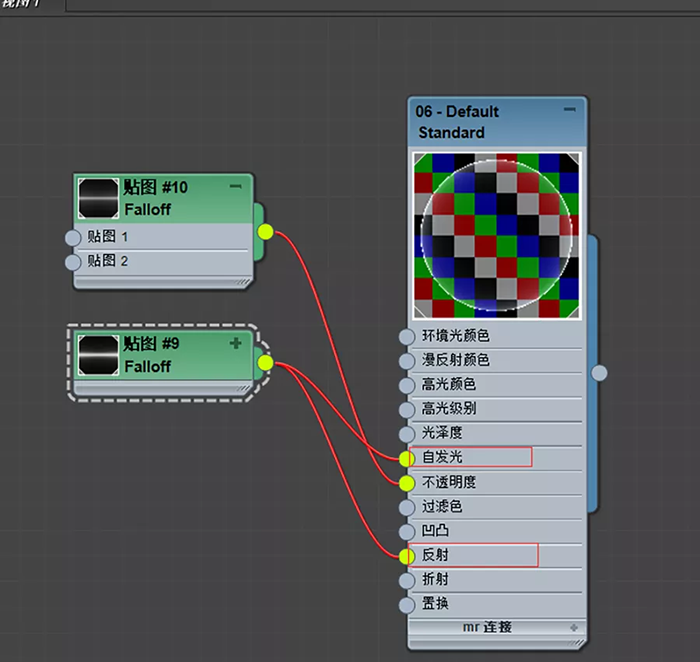Click the 贴图 1 input socket
700x662 pixels.
pyautogui.click(x=73, y=237)
